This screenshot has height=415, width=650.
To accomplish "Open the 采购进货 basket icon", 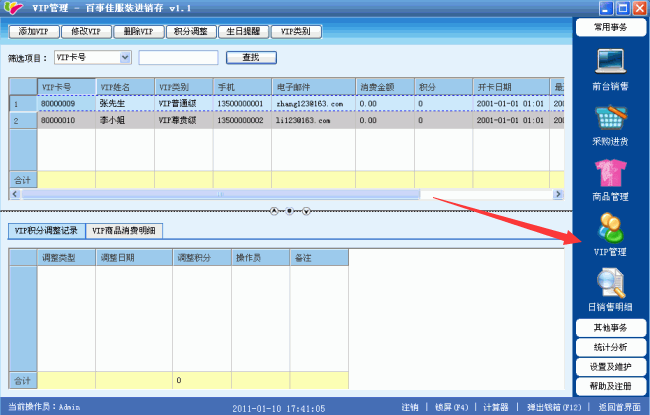I will click(x=610, y=117).
